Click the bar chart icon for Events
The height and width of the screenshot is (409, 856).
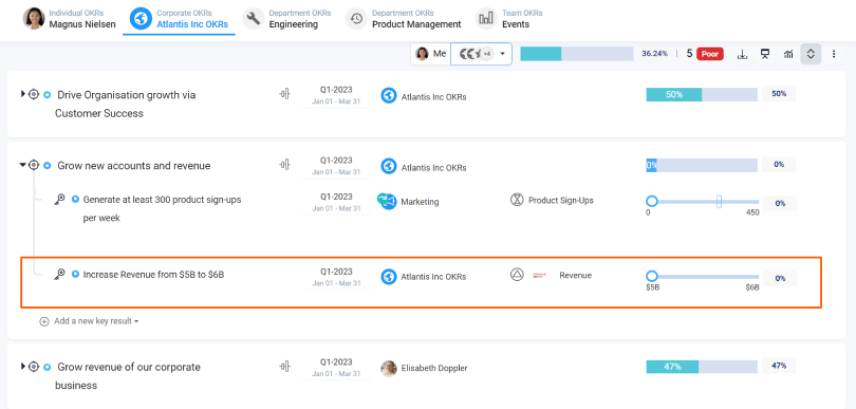(485, 19)
